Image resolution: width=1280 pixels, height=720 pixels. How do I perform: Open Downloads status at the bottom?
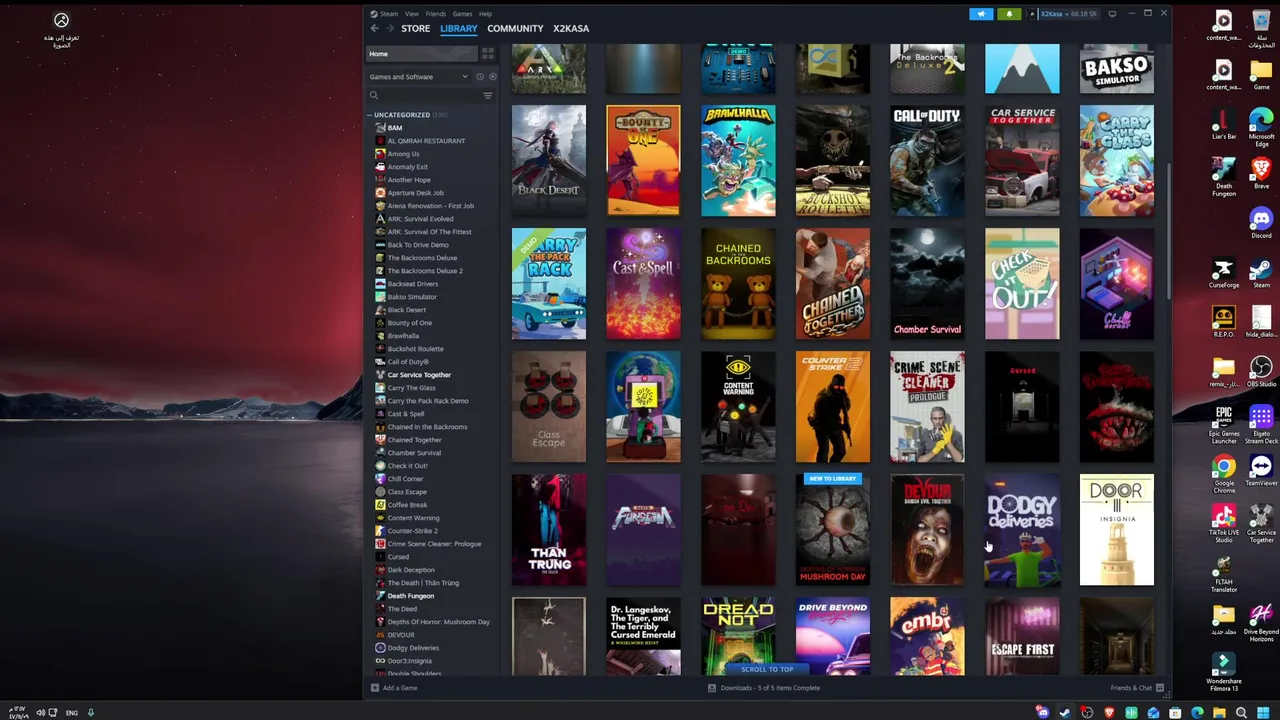point(764,688)
